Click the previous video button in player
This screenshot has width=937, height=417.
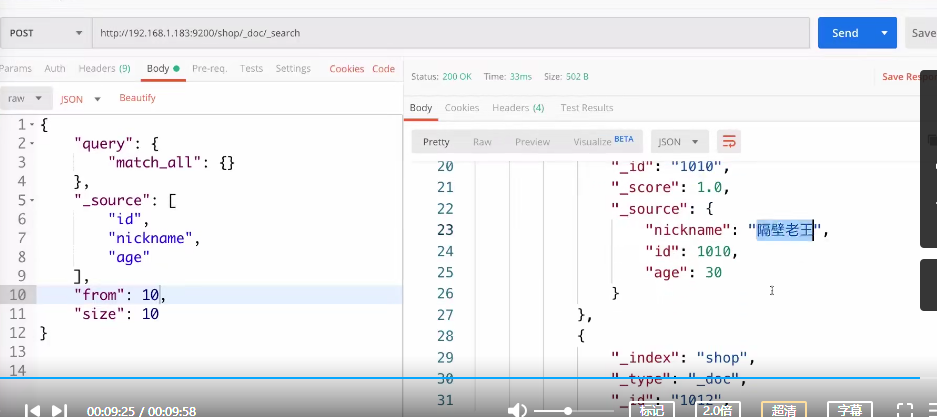click(x=32, y=410)
